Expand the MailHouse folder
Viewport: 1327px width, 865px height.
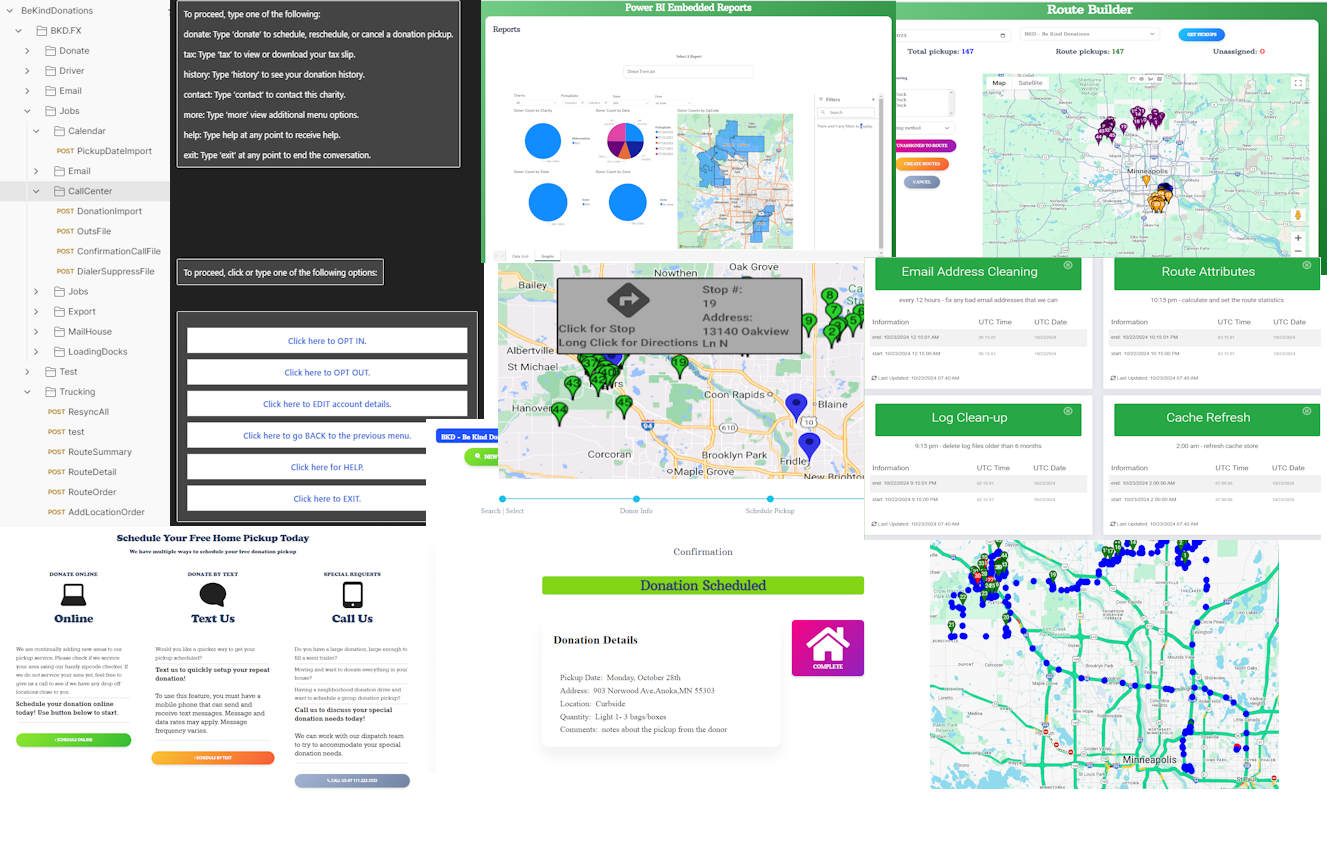(x=36, y=332)
